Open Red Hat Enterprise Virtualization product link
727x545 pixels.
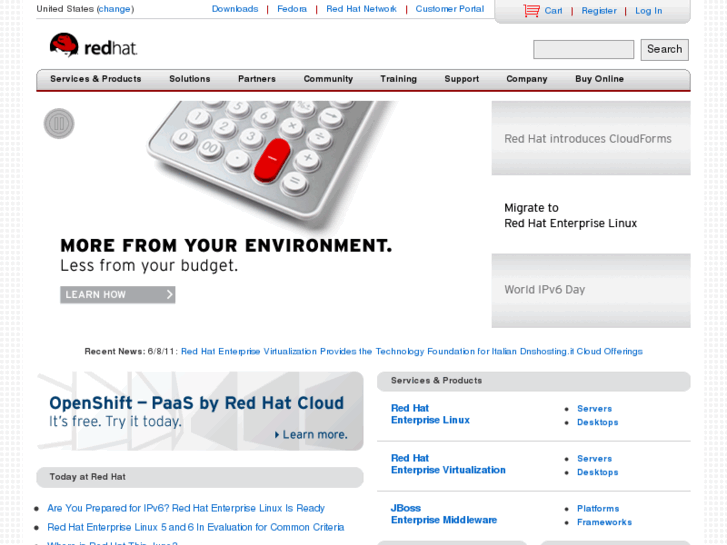(x=448, y=464)
